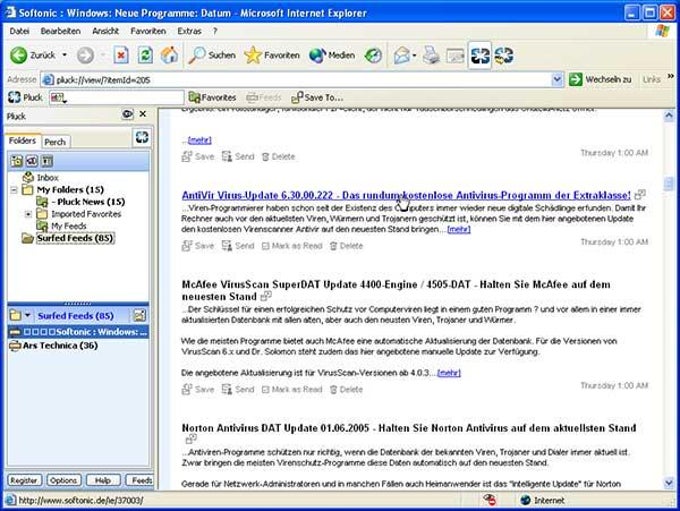Click Save under the McAfee article

[198, 390]
